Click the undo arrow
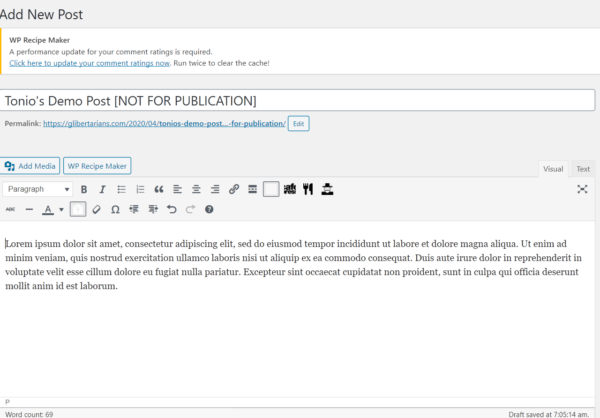 click(172, 210)
